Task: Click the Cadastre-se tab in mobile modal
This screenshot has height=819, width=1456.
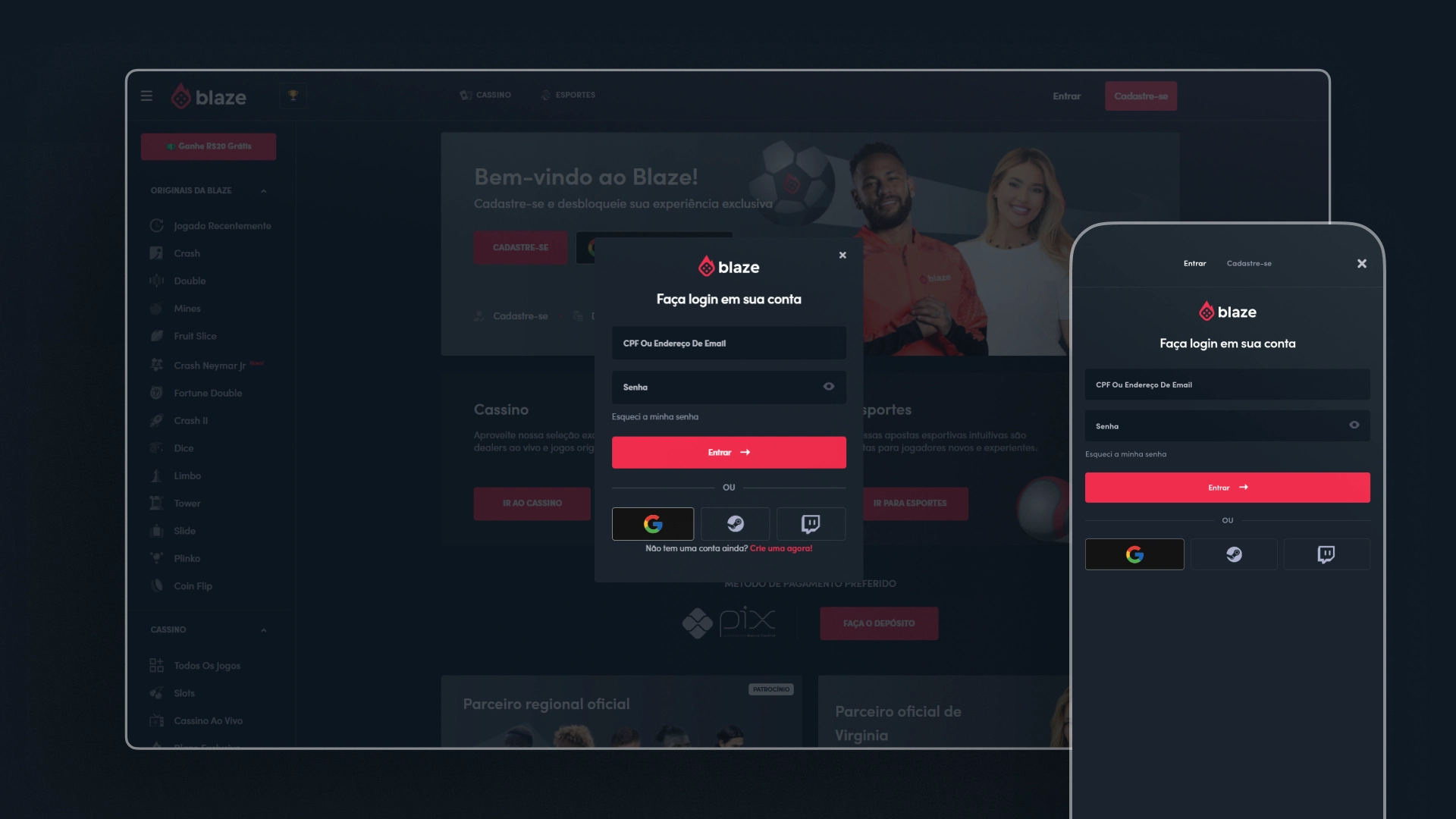Action: (x=1249, y=263)
